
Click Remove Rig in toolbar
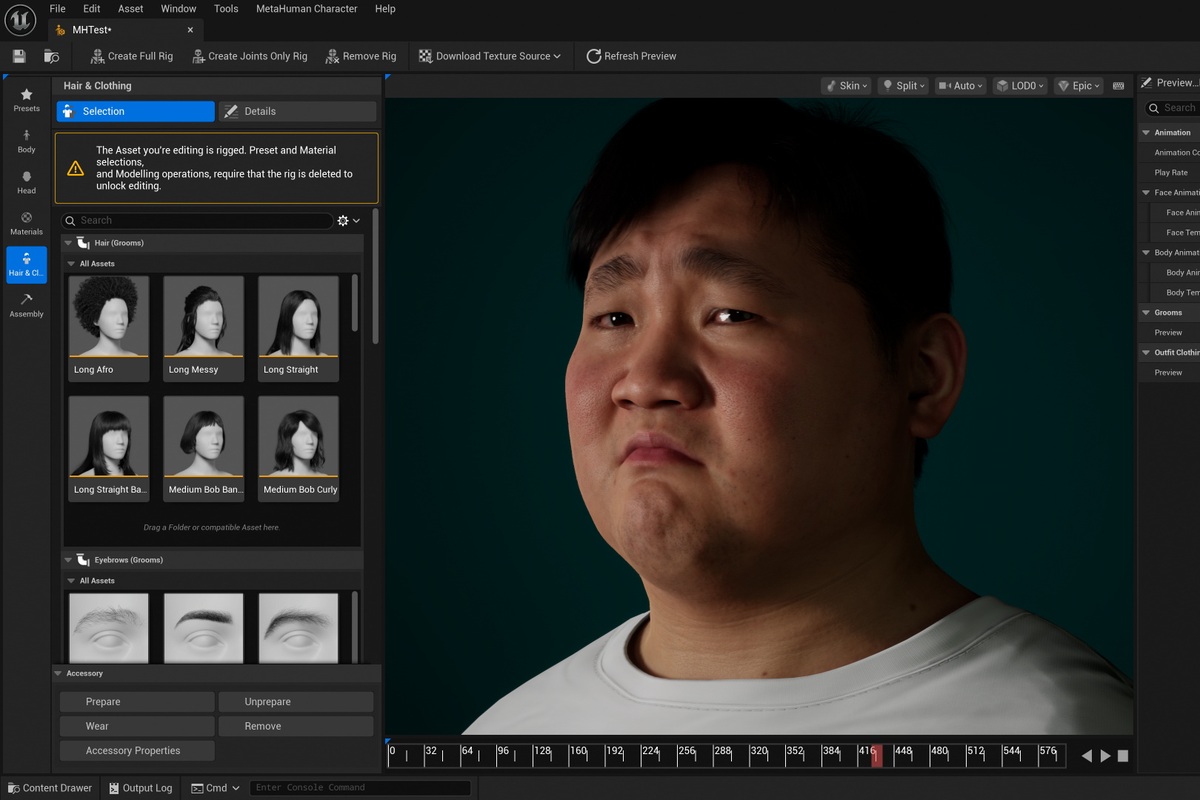pos(361,56)
